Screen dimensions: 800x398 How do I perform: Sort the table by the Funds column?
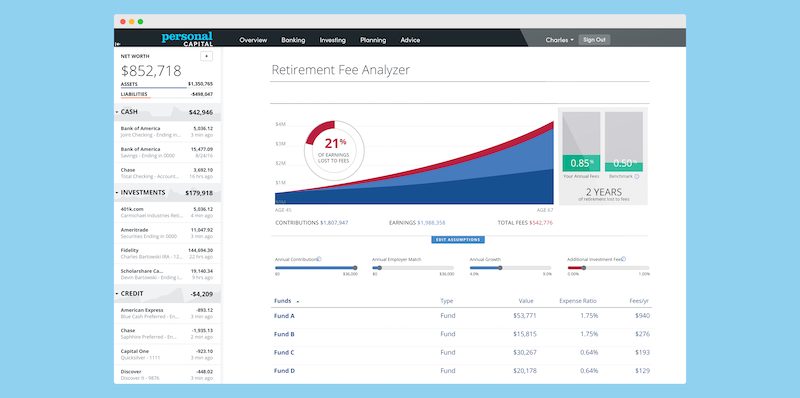click(287, 301)
